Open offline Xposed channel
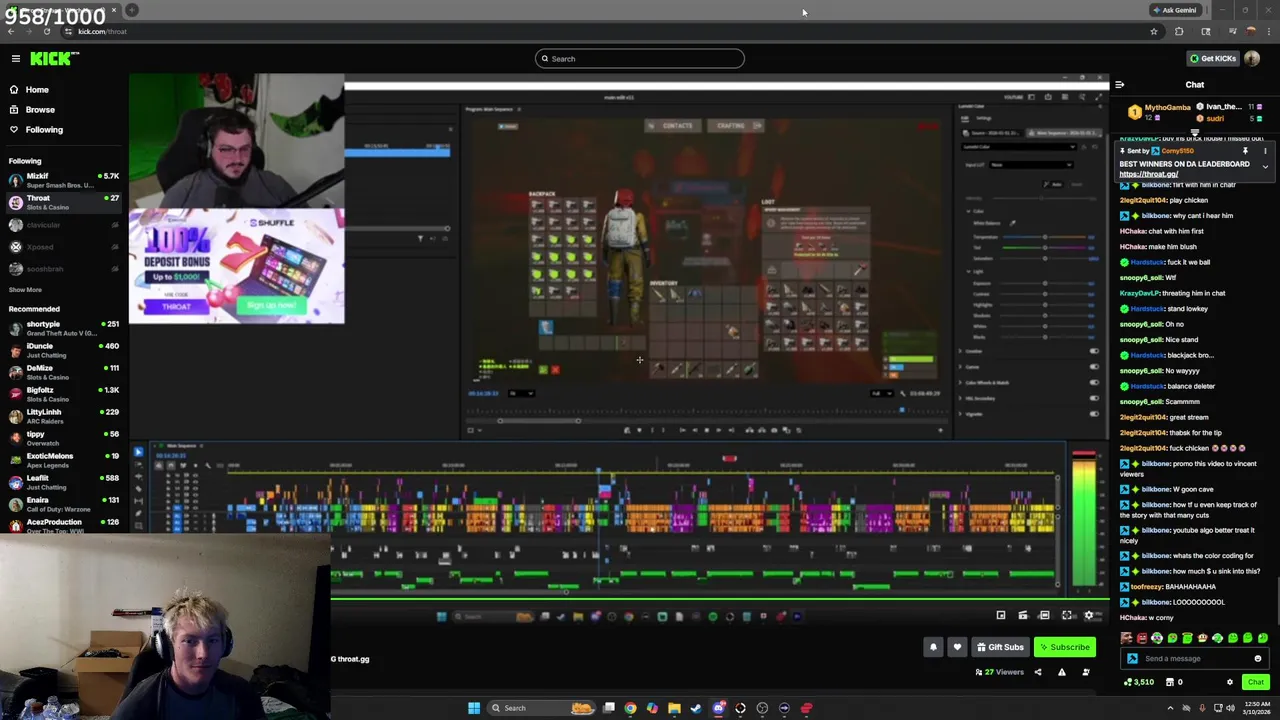Image resolution: width=1280 pixels, height=720 pixels. [62, 247]
